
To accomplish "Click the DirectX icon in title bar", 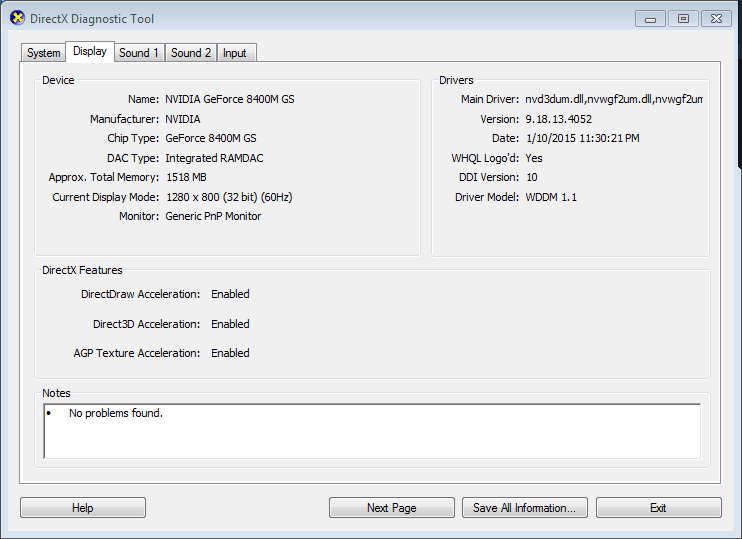I will [17, 19].
